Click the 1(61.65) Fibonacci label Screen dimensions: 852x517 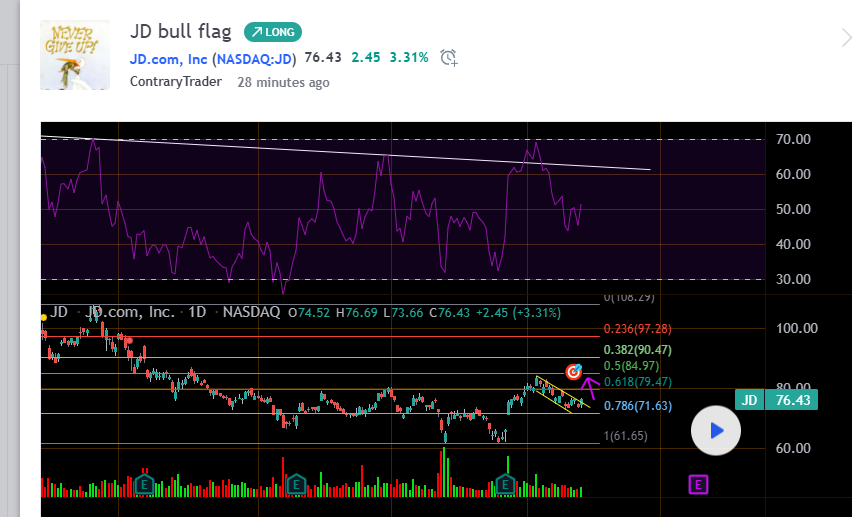pos(625,435)
